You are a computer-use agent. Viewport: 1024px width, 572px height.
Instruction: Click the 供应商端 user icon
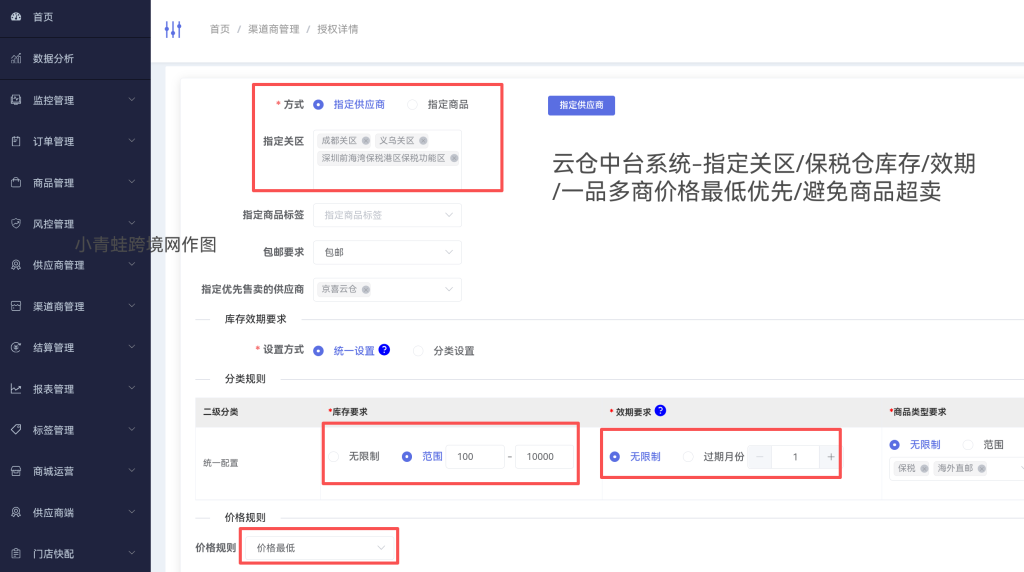tap(16, 513)
